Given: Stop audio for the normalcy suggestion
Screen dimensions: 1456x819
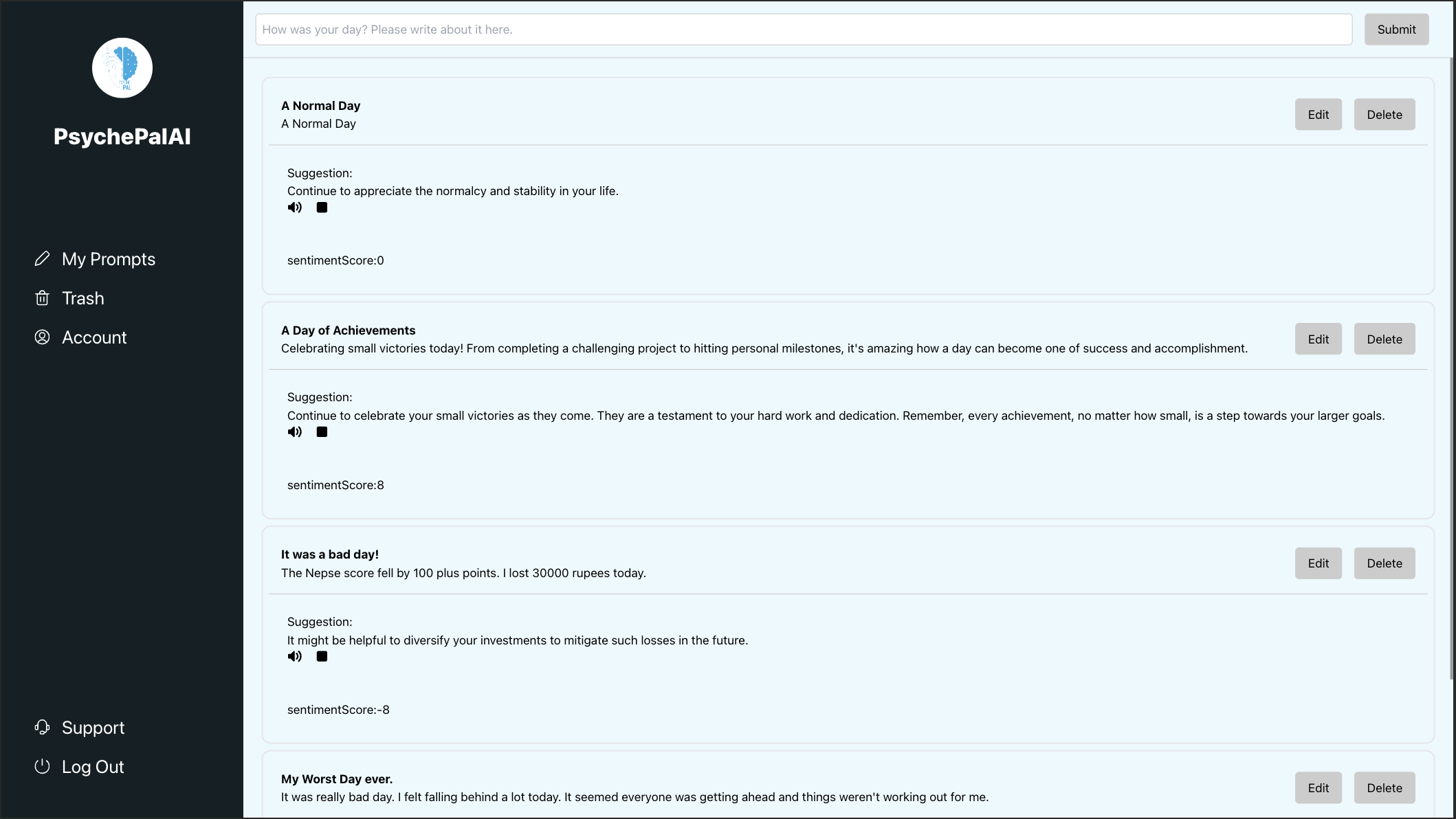Looking at the screenshot, I should coord(322,207).
